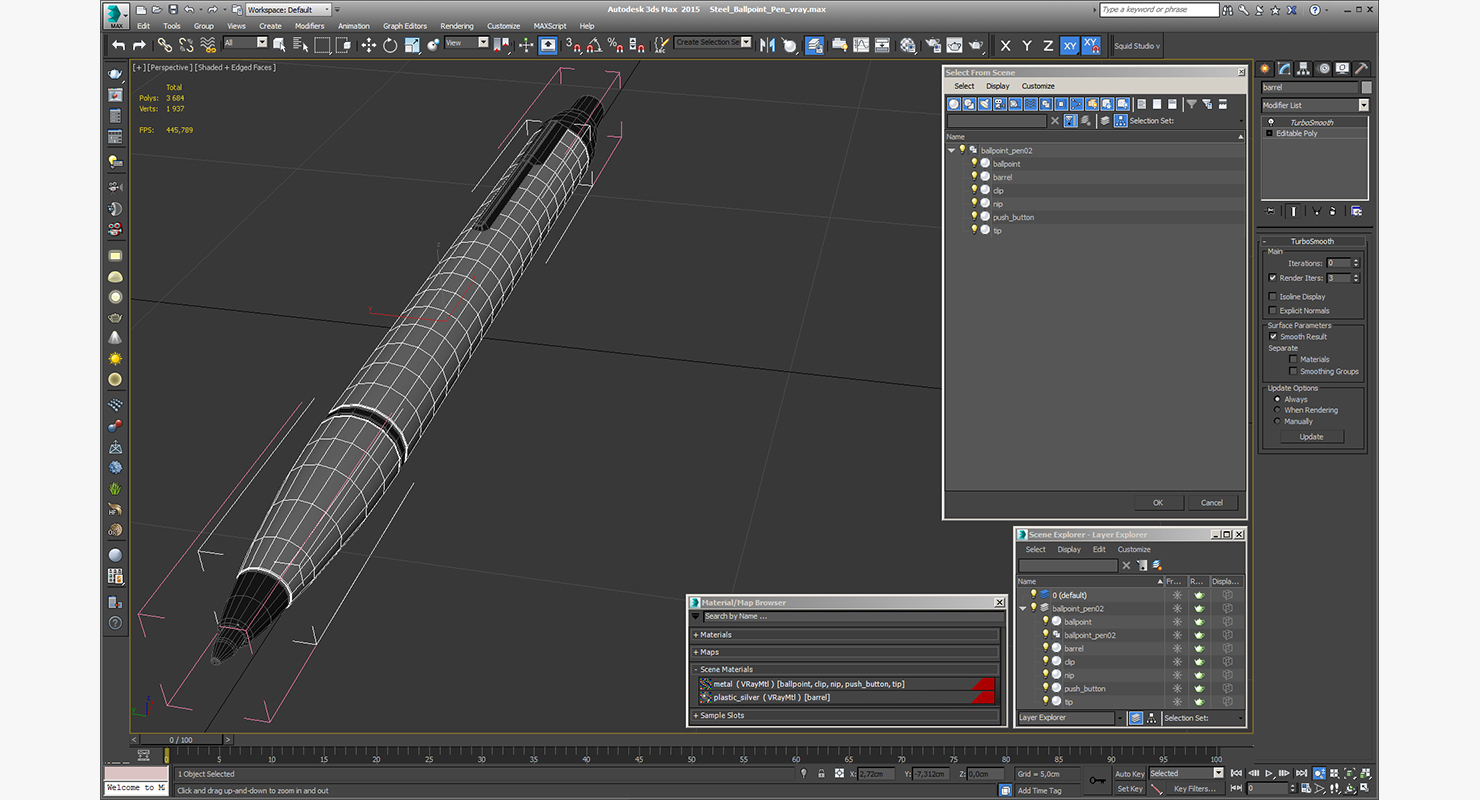Click the Auto Key button
Viewport: 1480px width, 800px height.
[1130, 774]
